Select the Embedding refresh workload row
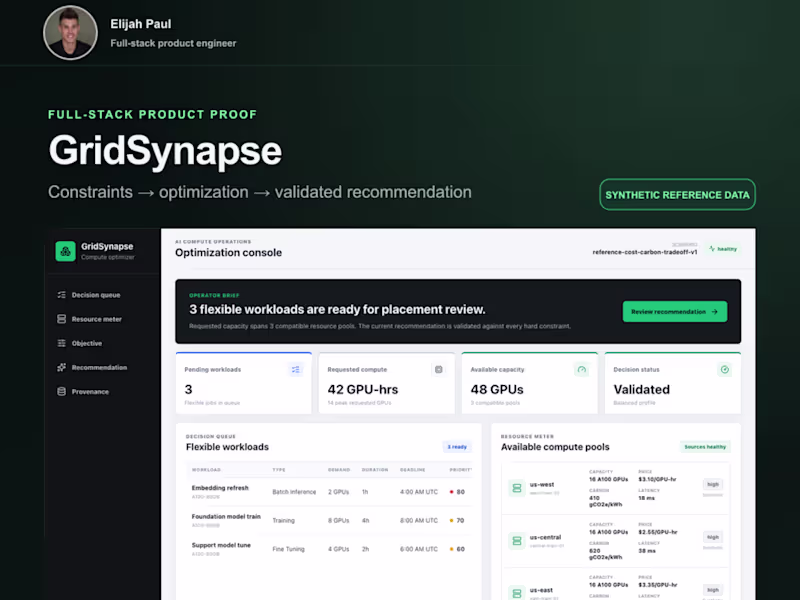 (x=329, y=492)
